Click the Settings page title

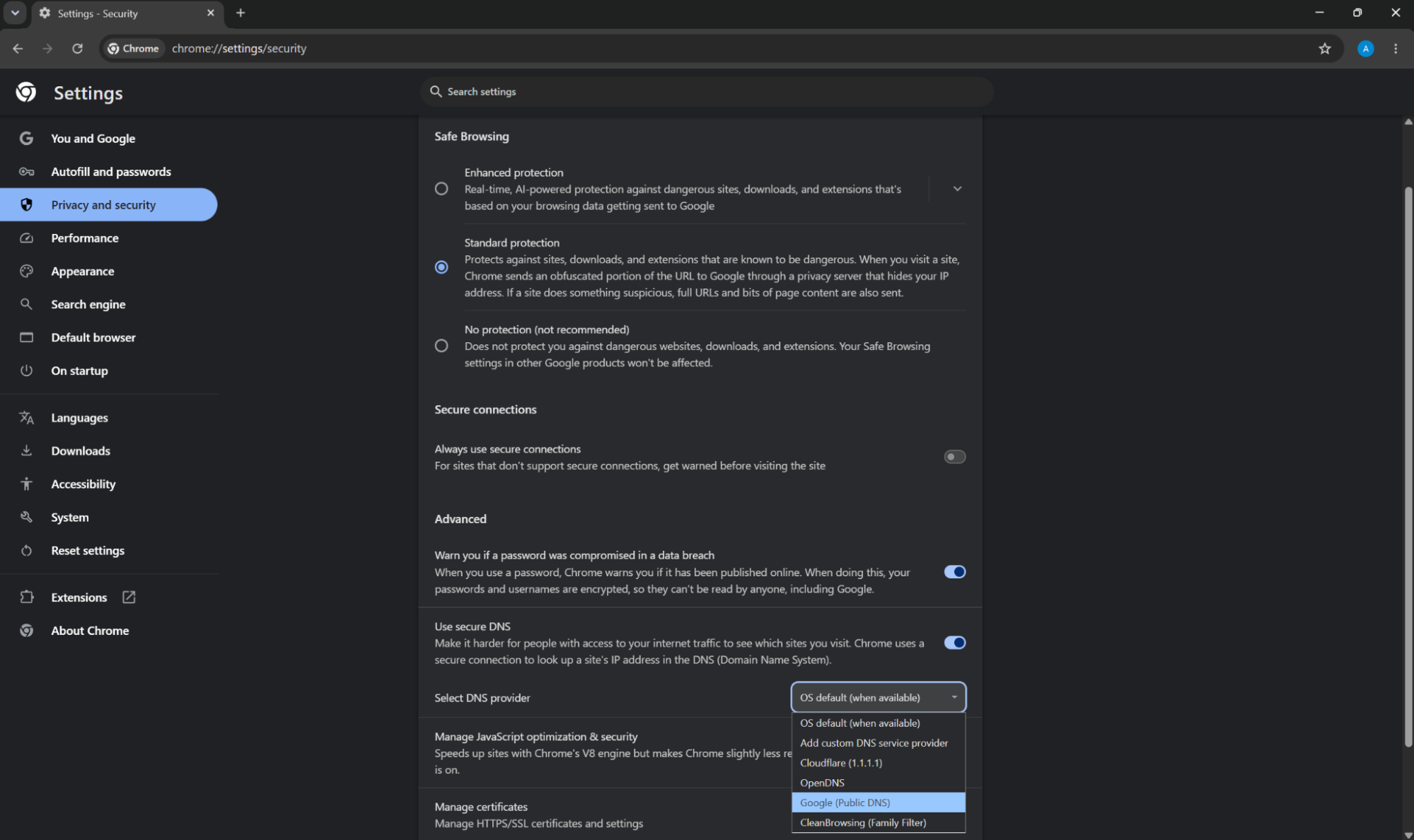tap(88, 93)
